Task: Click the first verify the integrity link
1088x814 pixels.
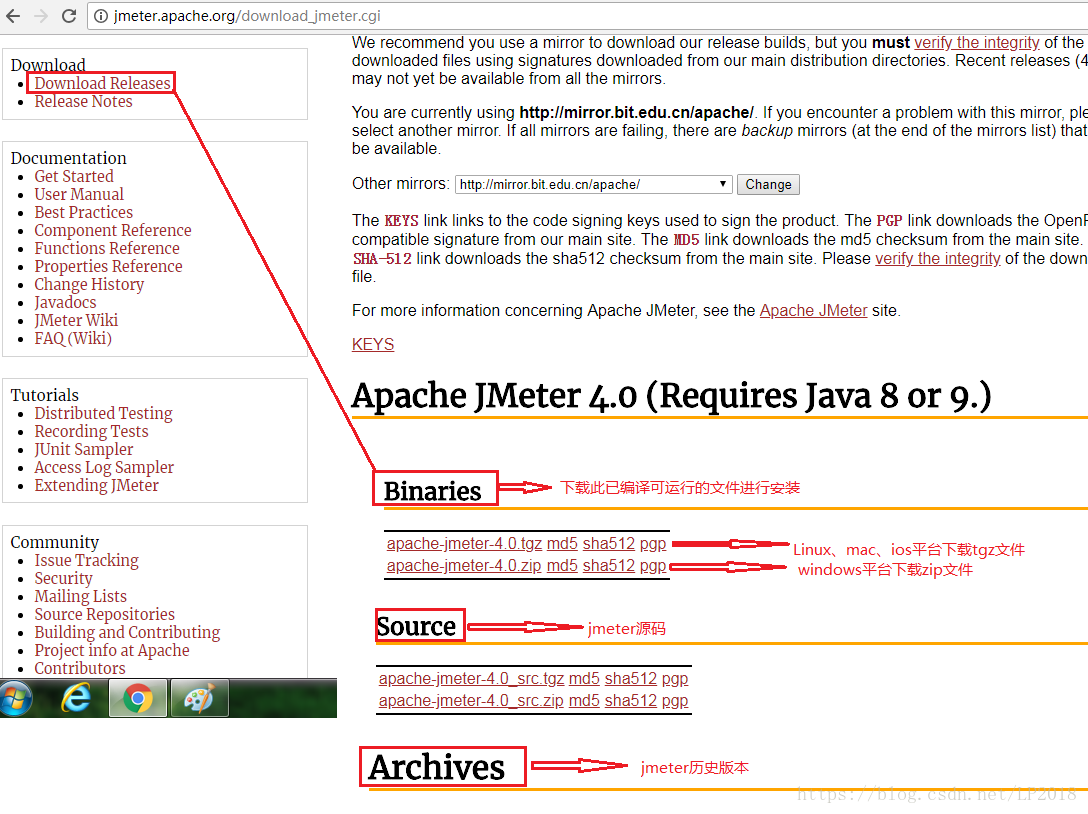Action: click(x=976, y=43)
